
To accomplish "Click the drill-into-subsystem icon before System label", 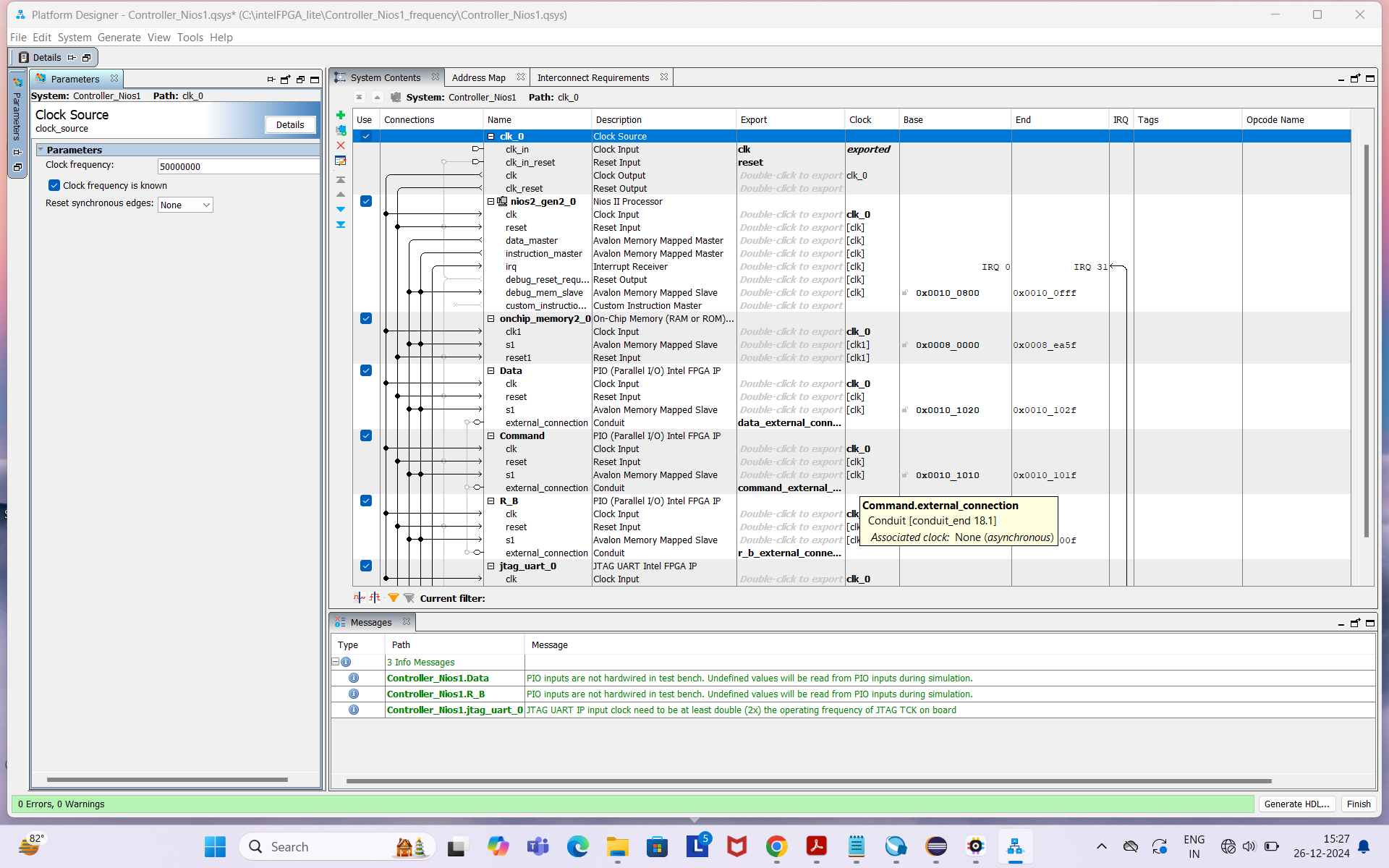I will point(396,97).
